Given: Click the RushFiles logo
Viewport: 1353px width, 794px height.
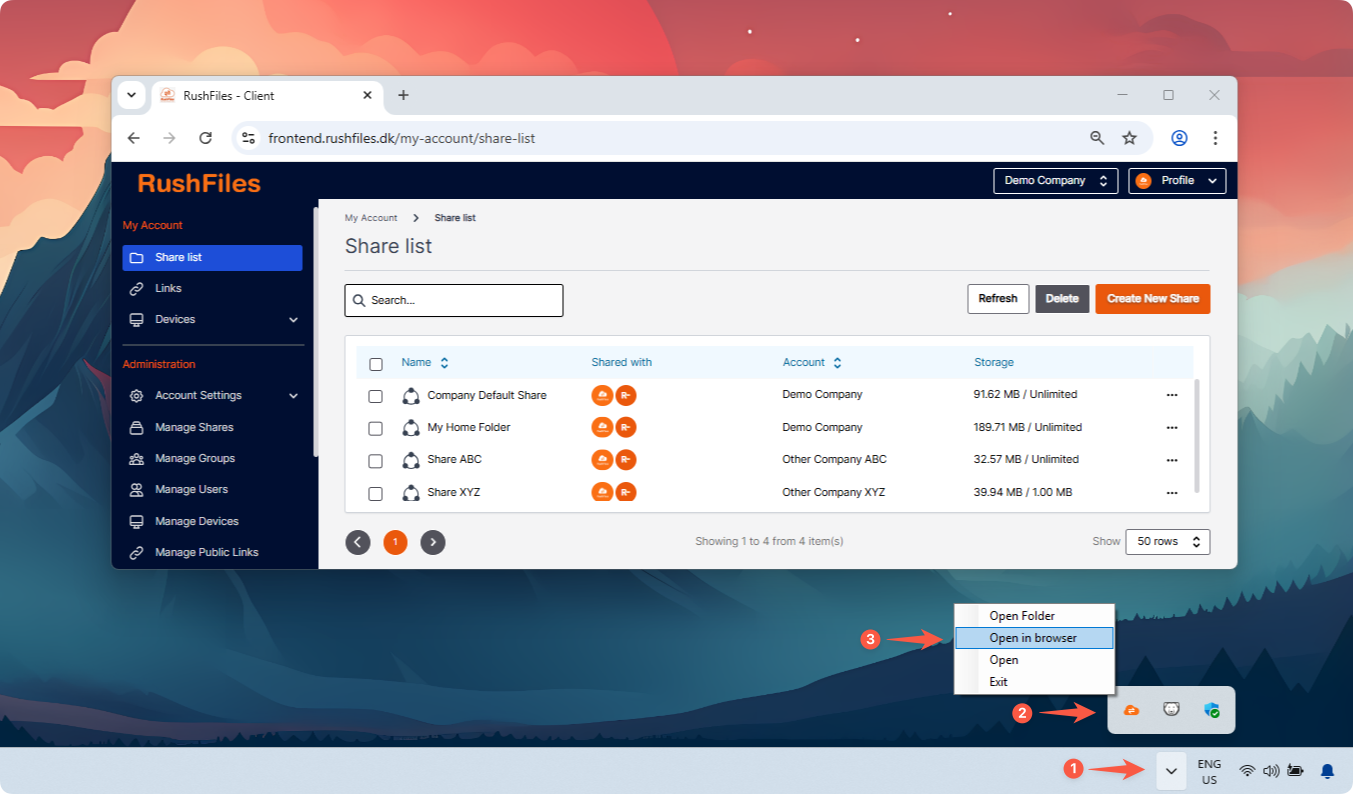Looking at the screenshot, I should point(199,183).
